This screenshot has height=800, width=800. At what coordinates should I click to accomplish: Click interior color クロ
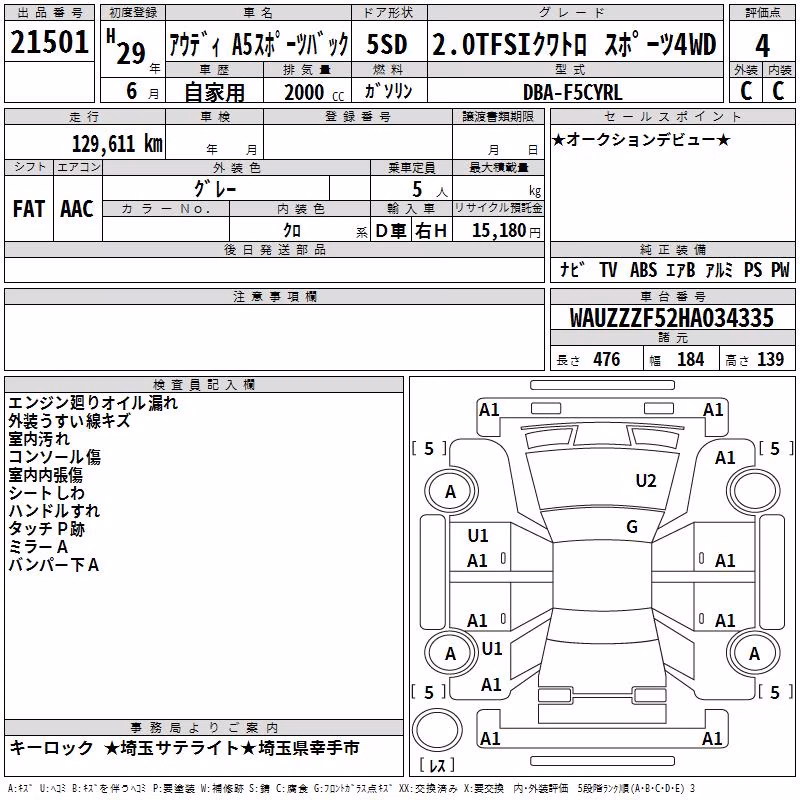(x=292, y=230)
